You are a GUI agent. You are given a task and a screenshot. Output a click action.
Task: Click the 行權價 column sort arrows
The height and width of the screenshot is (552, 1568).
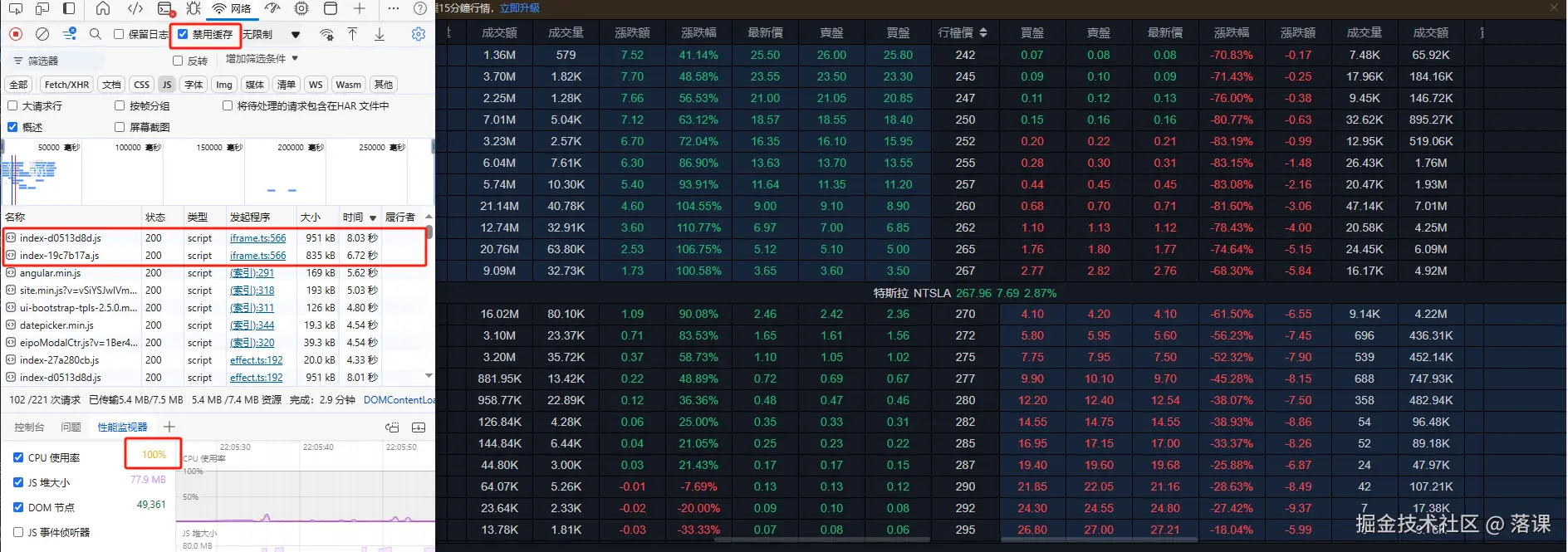coord(983,32)
